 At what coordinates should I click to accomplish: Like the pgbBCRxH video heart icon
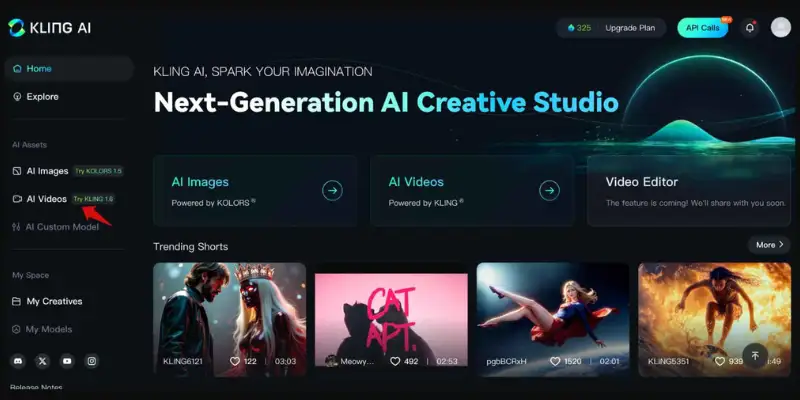click(555, 361)
